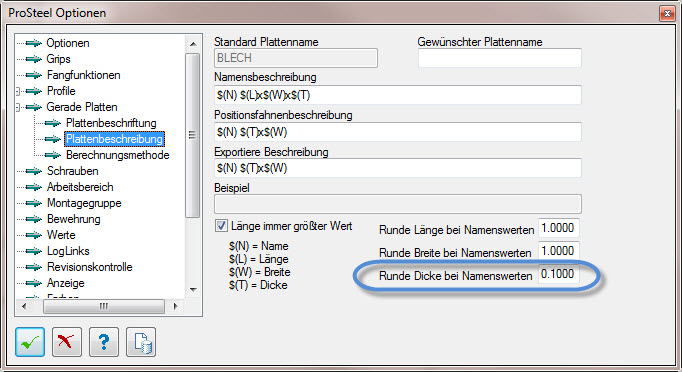Click the arrow icon beside Grips
This screenshot has width=682, height=372.
pyautogui.click(x=33, y=59)
